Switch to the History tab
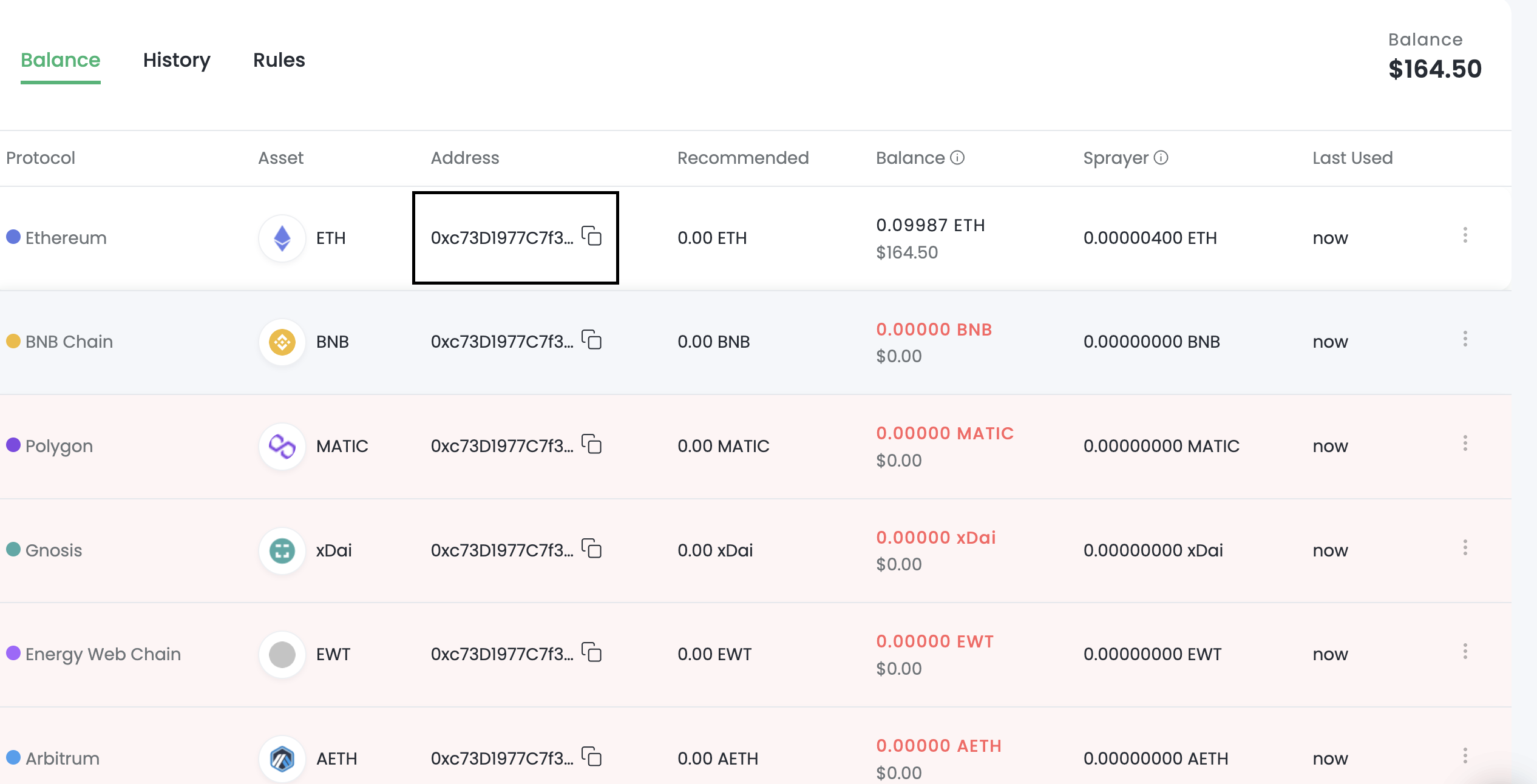1537x784 pixels. click(x=177, y=60)
